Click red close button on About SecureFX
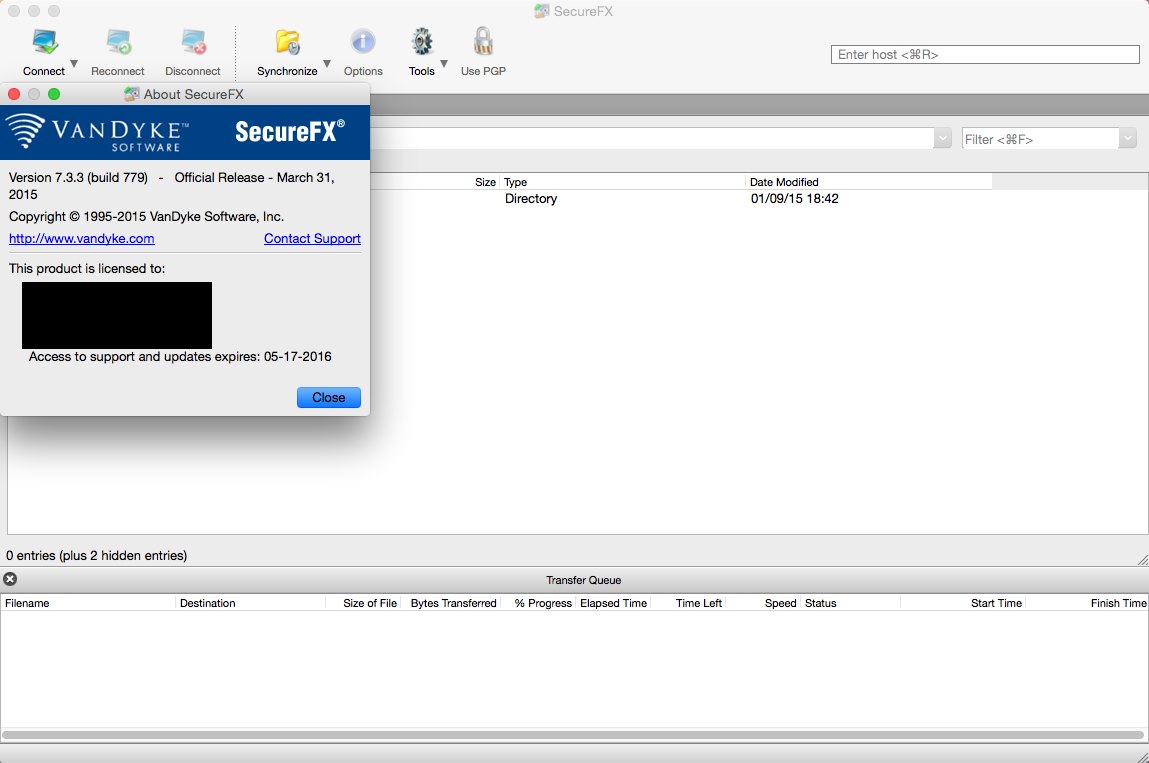This screenshot has height=763, width=1149. (x=13, y=94)
